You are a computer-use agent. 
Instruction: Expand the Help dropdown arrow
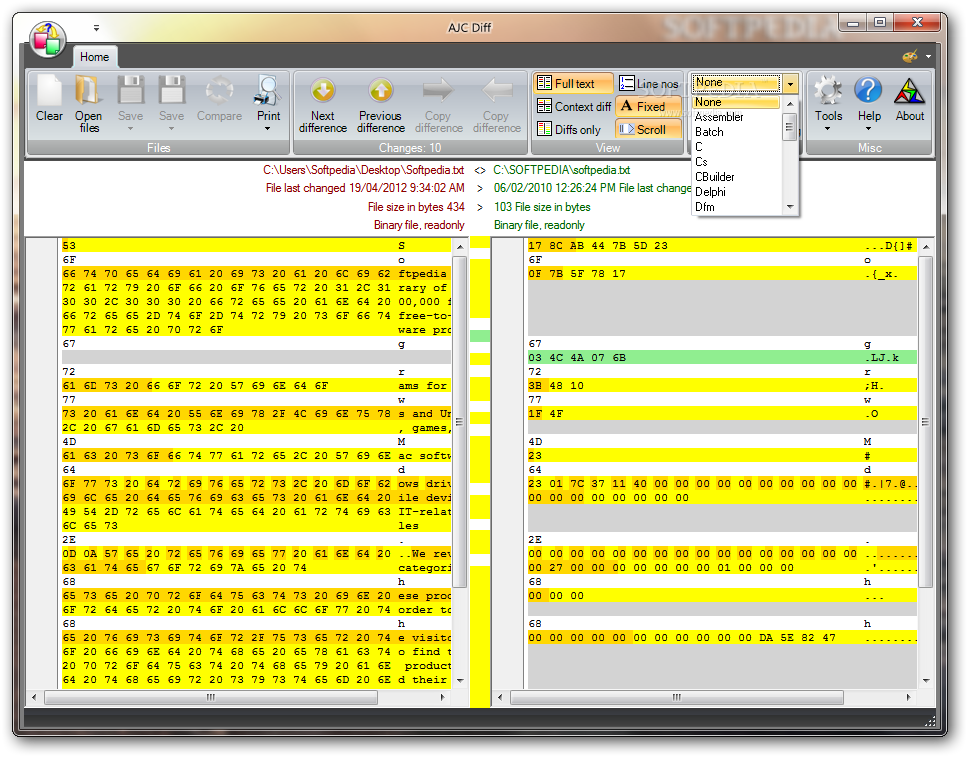869,129
